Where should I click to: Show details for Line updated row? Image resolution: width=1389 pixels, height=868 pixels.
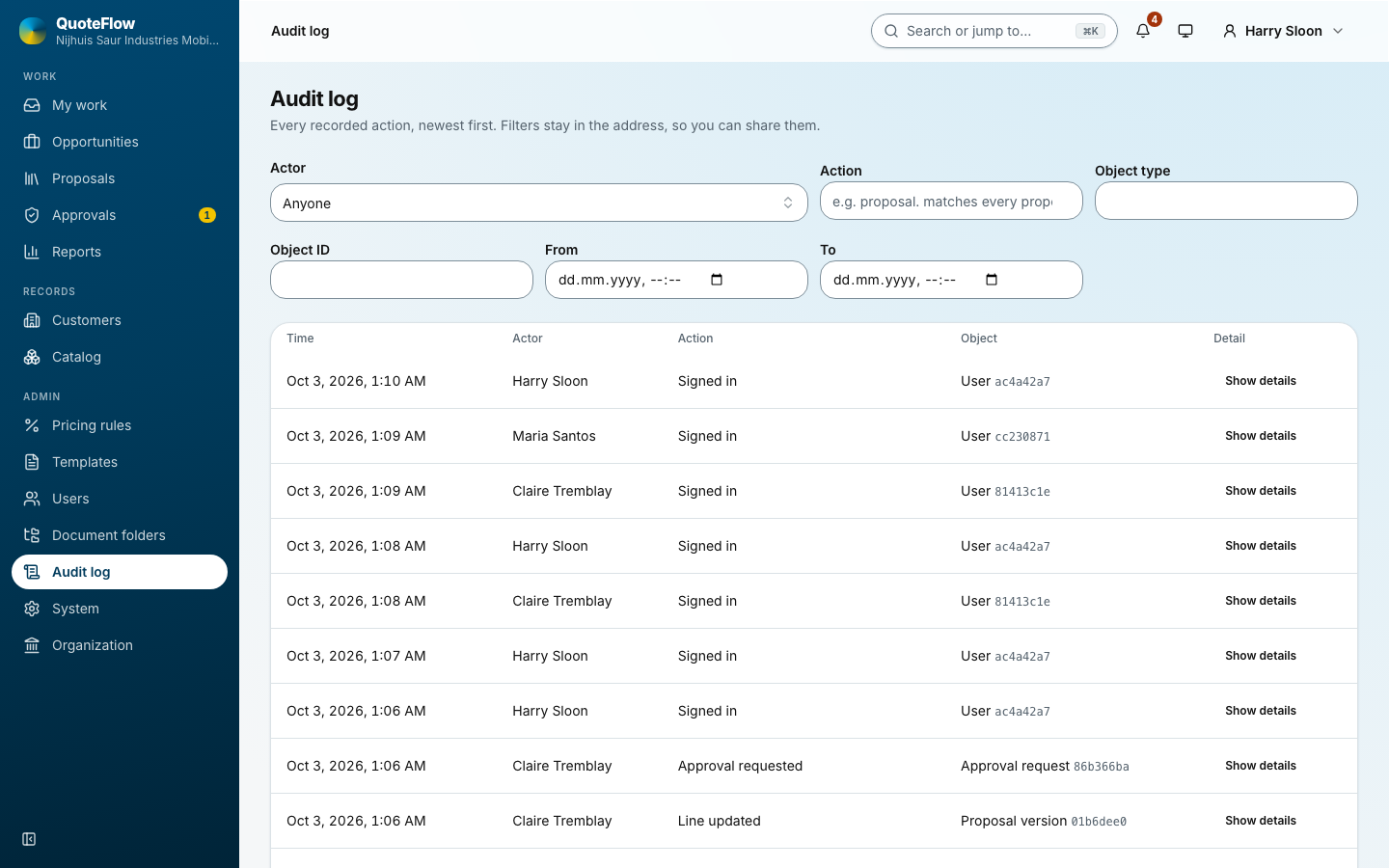point(1261,821)
